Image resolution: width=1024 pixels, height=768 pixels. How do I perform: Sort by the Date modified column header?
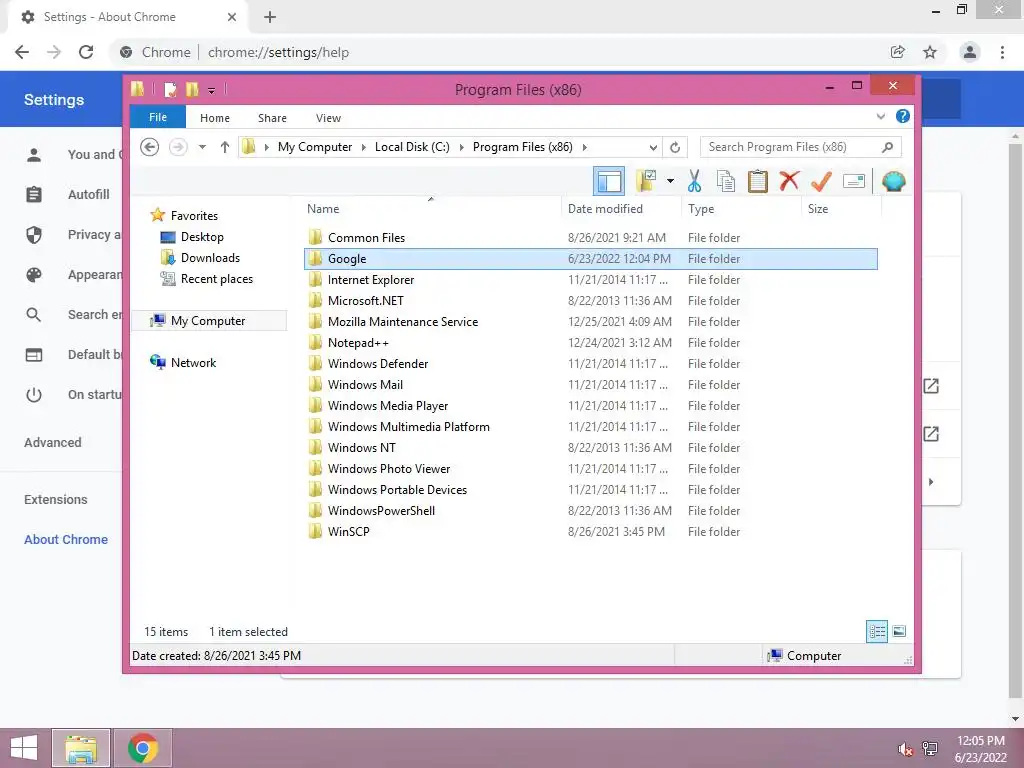(x=621, y=208)
